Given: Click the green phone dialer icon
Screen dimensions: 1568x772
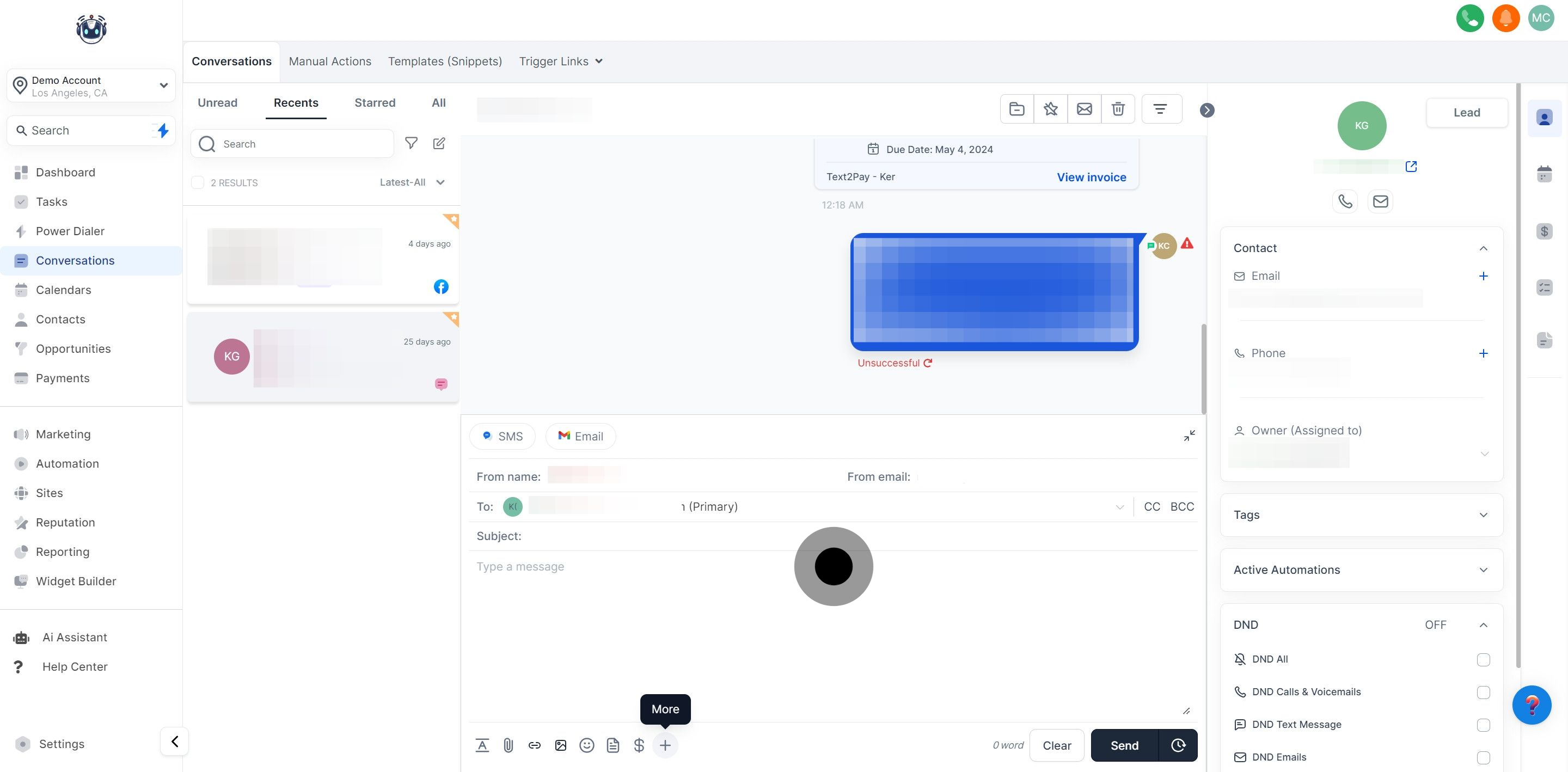Looking at the screenshot, I should [x=1469, y=17].
